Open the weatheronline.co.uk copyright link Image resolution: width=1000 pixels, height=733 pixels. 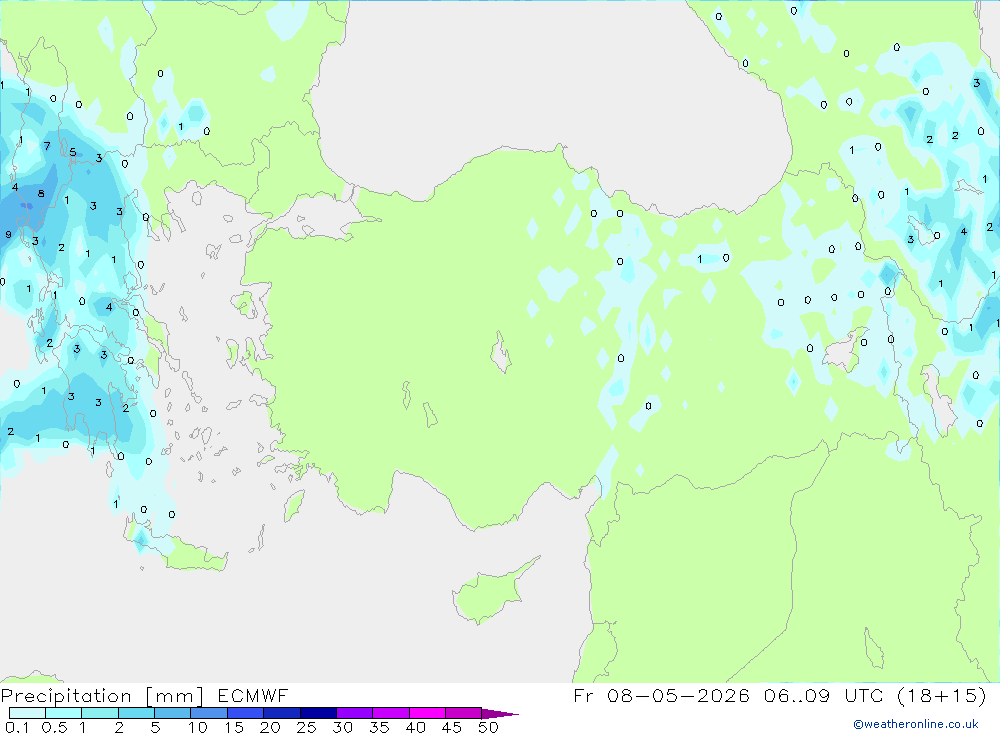(x=916, y=724)
